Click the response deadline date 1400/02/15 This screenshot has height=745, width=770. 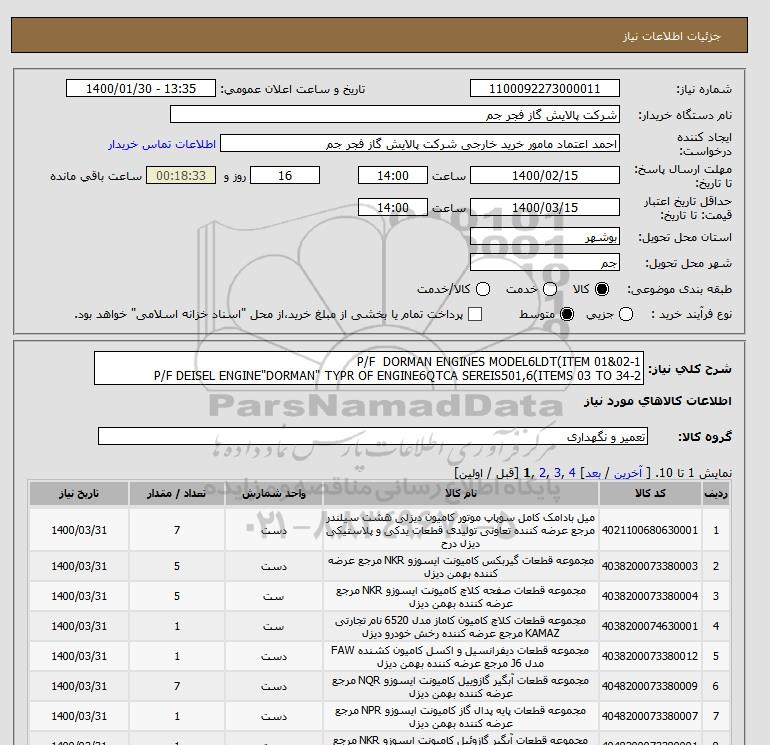[545, 175]
